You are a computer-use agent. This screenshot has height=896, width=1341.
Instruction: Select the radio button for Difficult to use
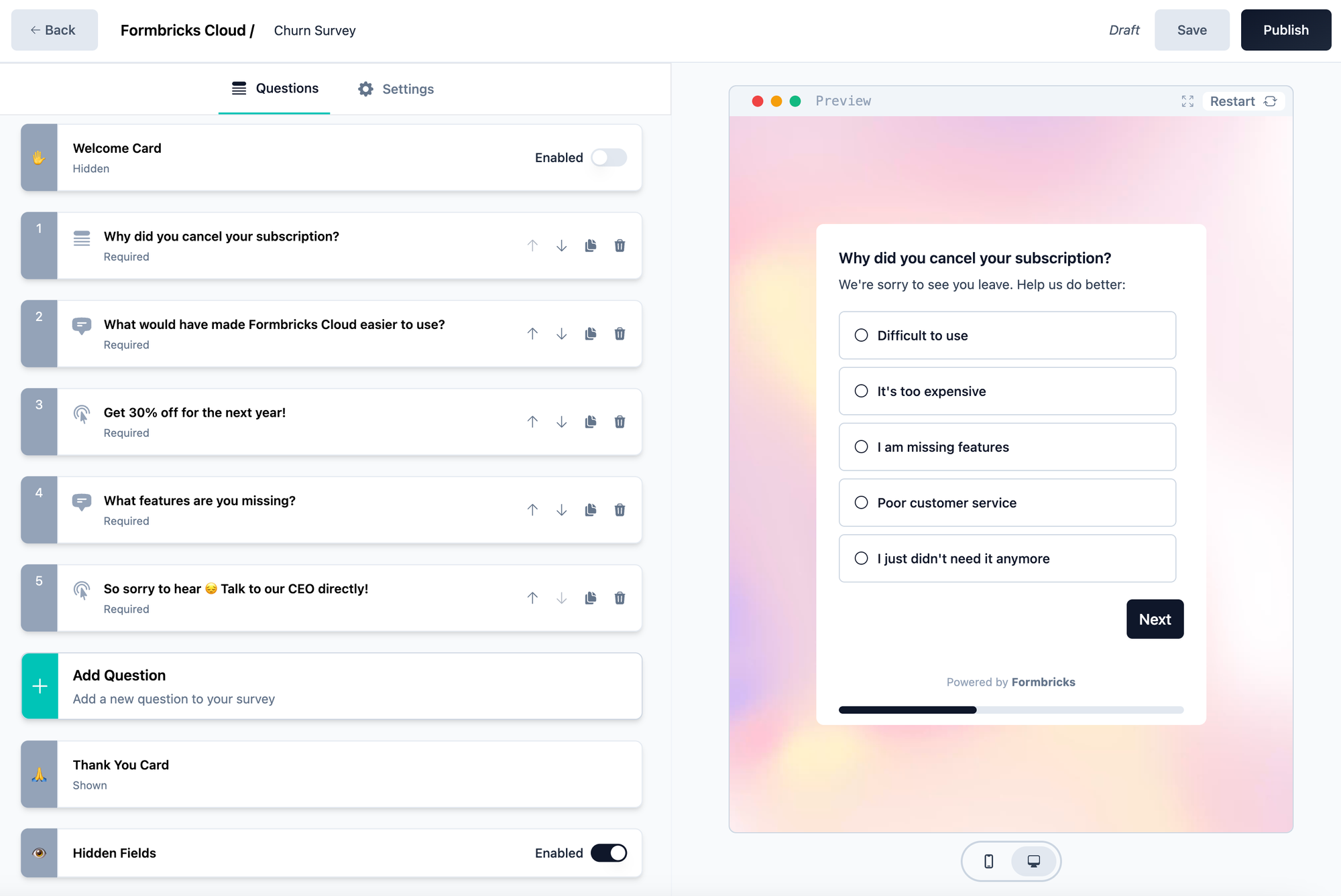click(x=860, y=335)
